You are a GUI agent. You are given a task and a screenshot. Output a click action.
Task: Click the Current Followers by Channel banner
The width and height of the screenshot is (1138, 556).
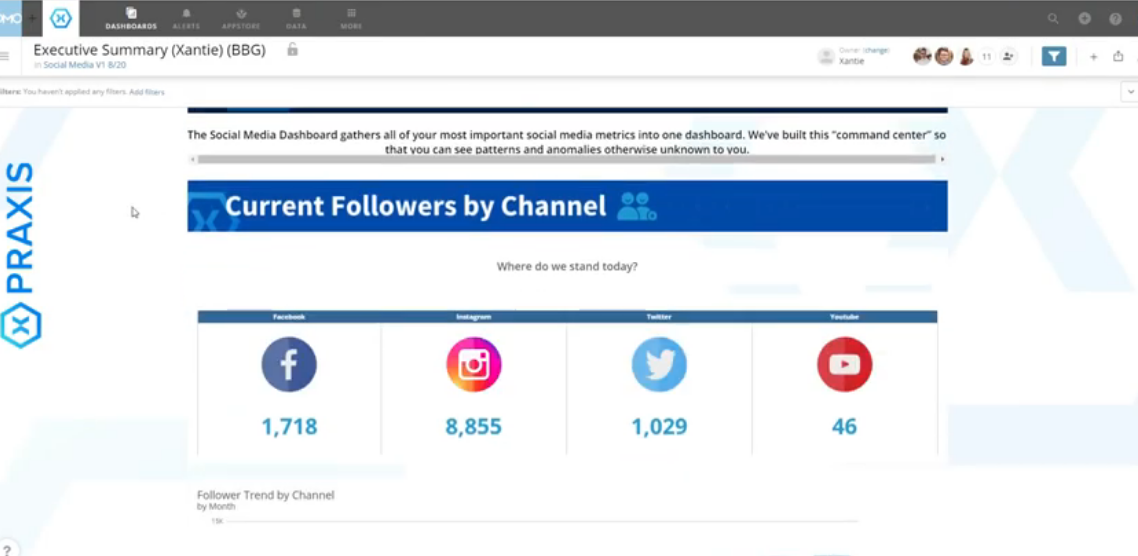(x=568, y=206)
